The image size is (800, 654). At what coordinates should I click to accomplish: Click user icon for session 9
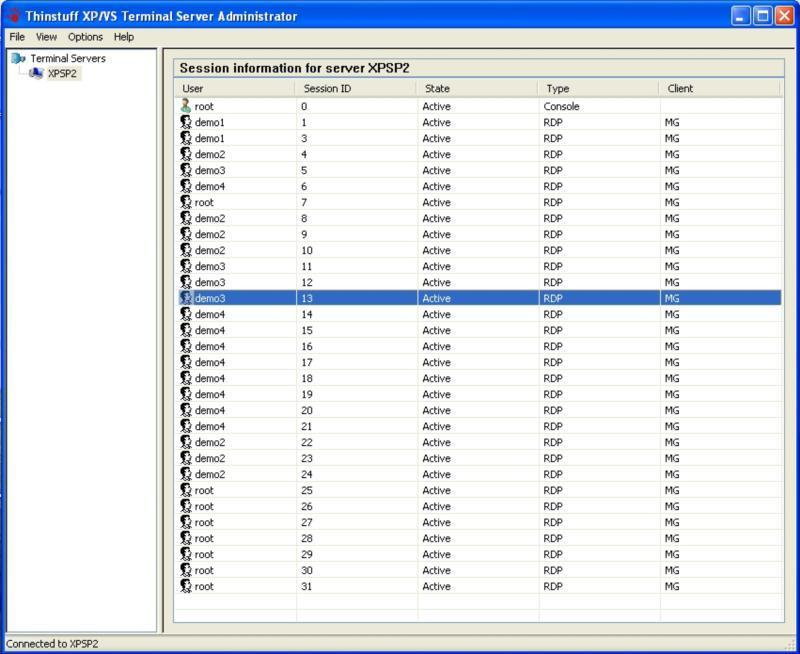[x=186, y=234]
